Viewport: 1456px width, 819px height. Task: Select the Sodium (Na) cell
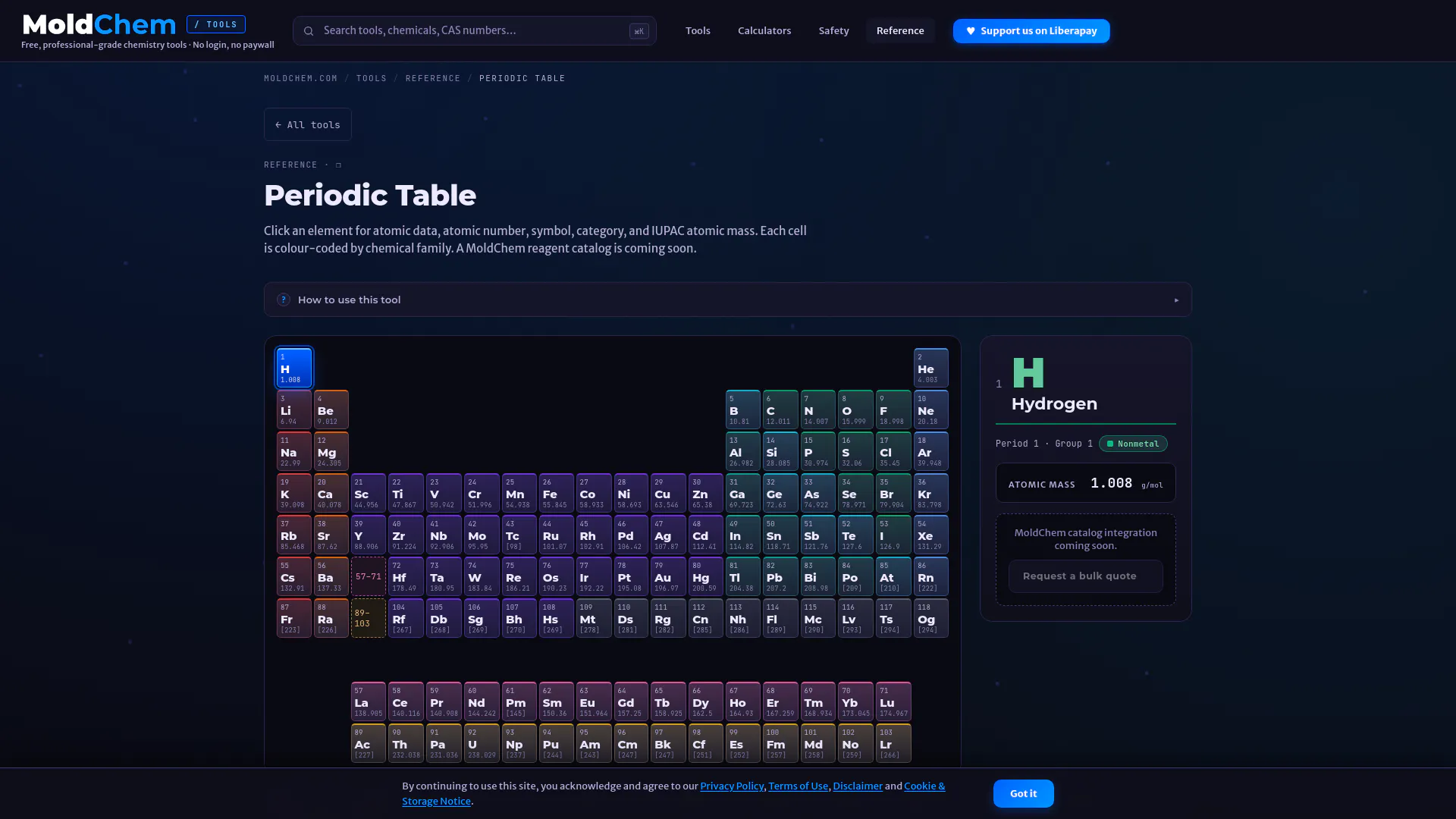(x=294, y=451)
